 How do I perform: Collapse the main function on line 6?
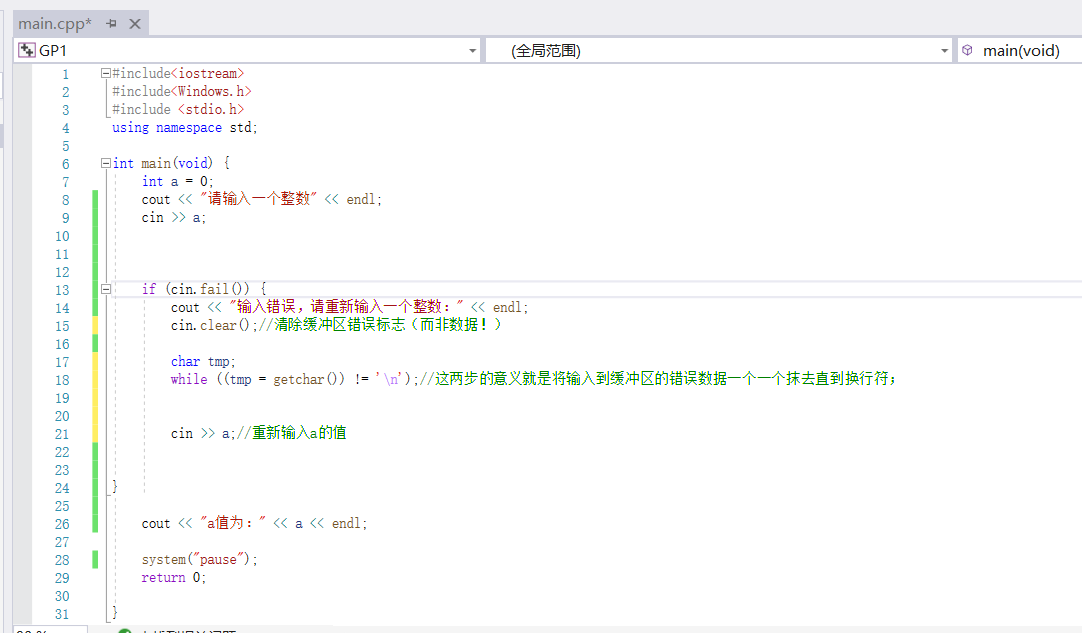(x=106, y=164)
